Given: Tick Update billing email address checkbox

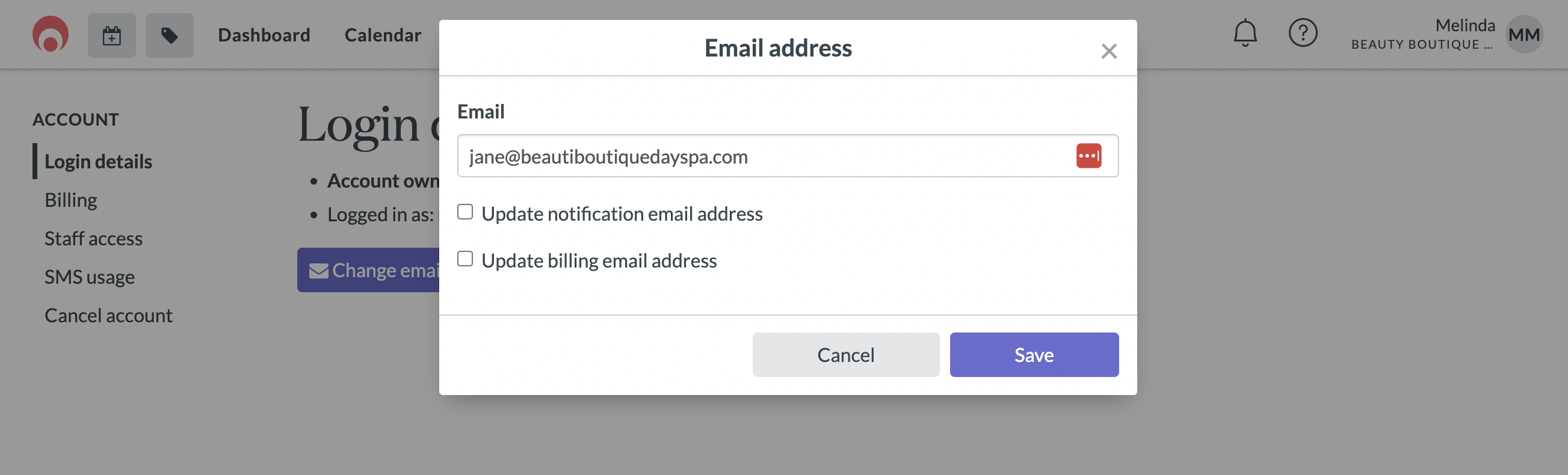Looking at the screenshot, I should coord(465,259).
